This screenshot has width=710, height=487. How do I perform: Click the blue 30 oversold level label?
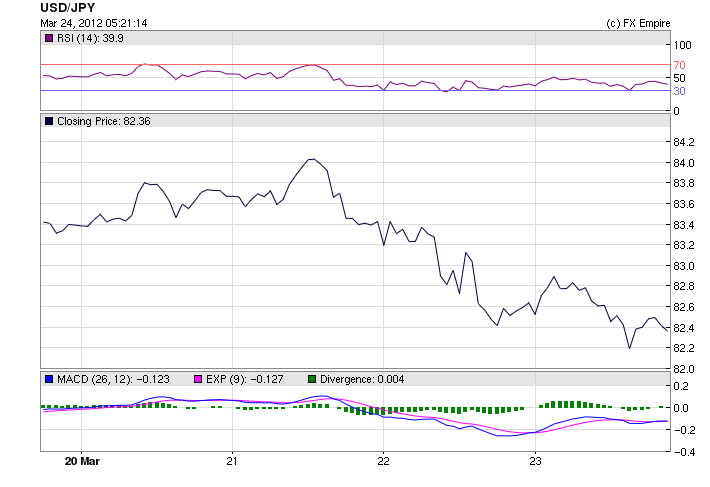pos(678,91)
